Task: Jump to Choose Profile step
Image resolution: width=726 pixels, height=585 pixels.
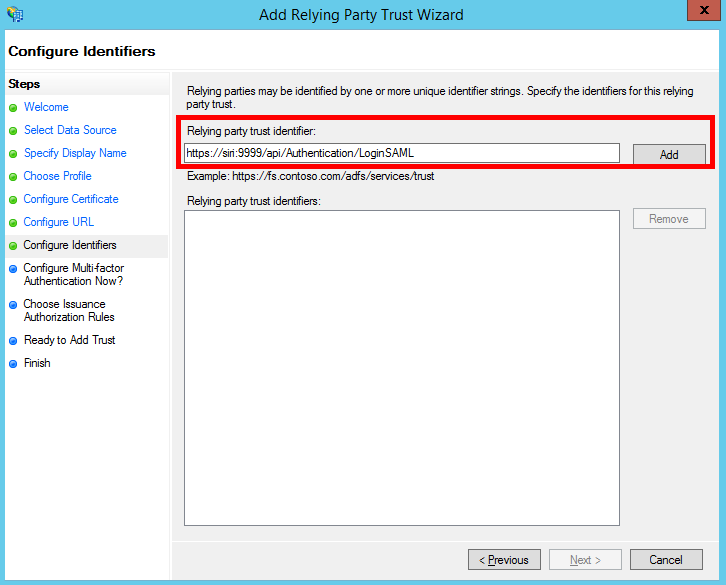Action: coord(57,176)
